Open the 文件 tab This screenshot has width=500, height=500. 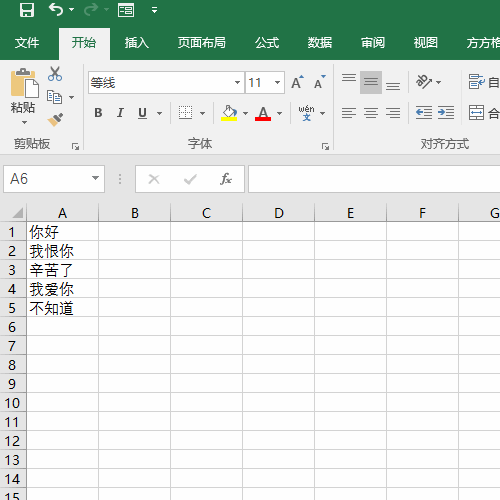pyautogui.click(x=27, y=43)
